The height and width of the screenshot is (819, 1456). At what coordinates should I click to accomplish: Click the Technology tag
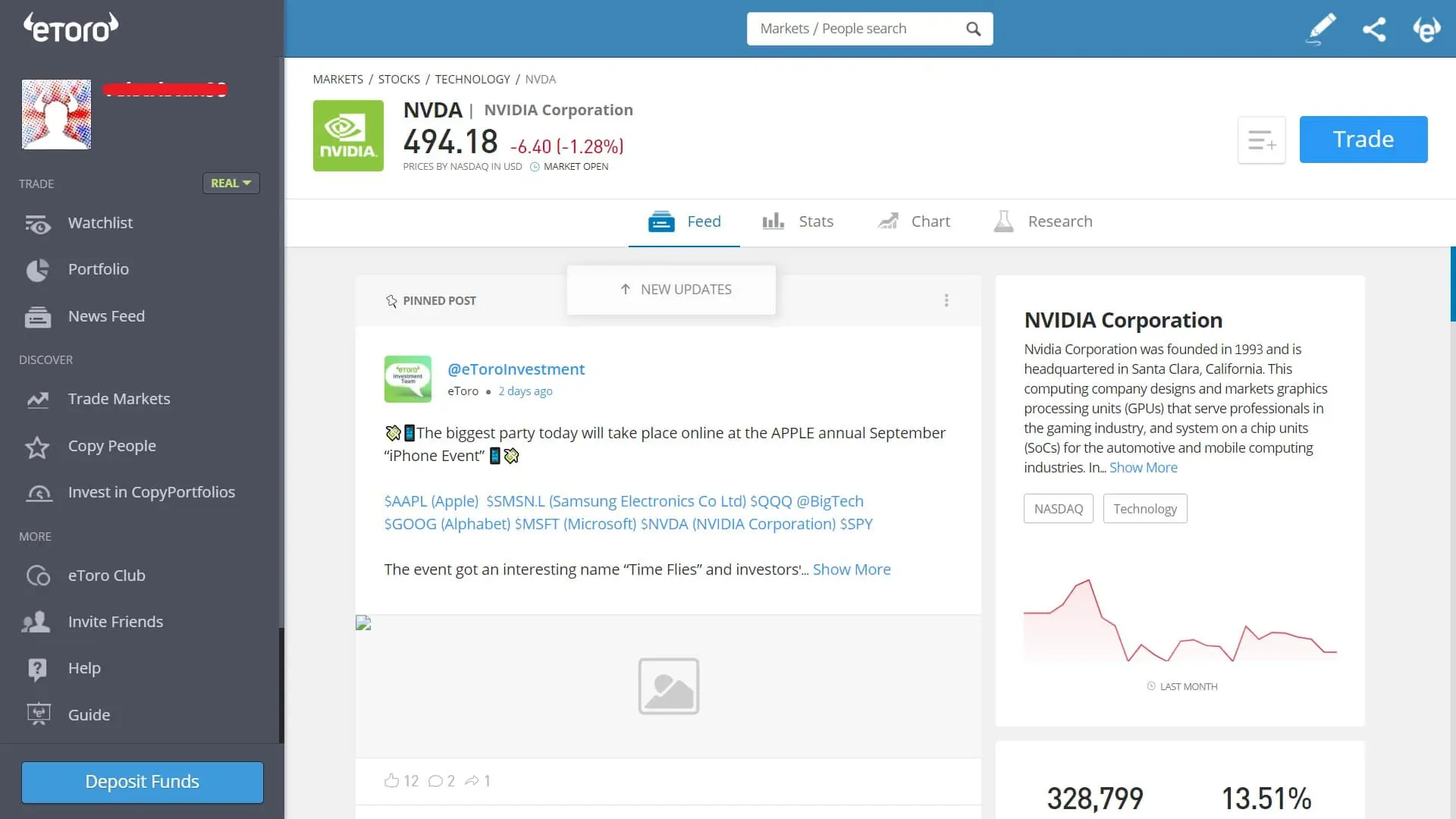[x=1145, y=509]
